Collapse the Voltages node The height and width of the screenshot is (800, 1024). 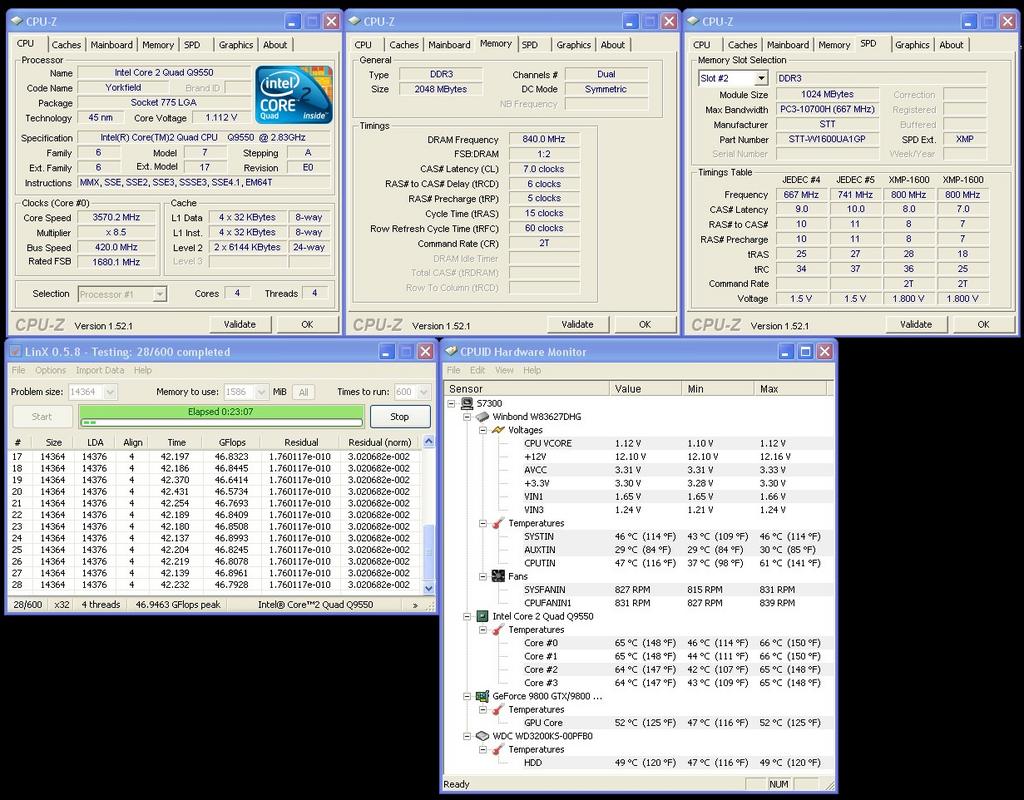483,430
